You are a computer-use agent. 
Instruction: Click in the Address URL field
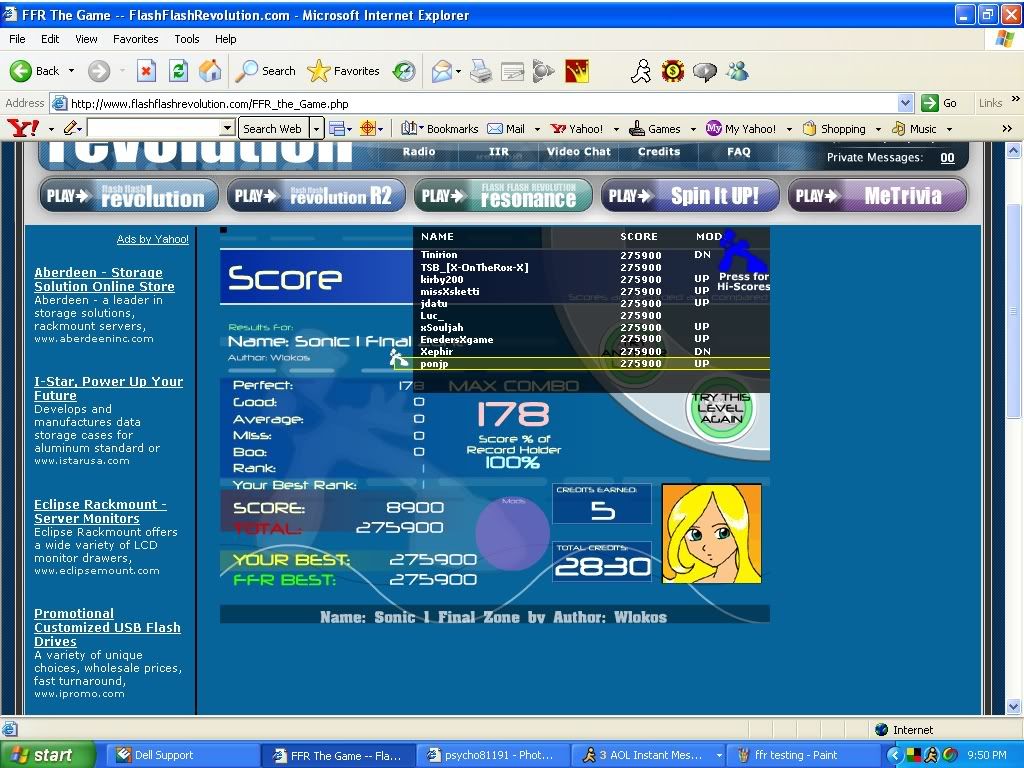[x=480, y=103]
